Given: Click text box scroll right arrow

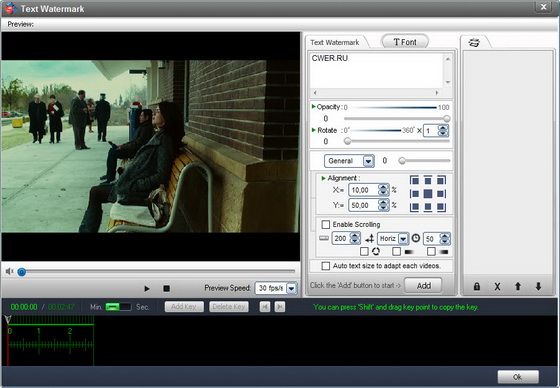Looking at the screenshot, I should pyautogui.click(x=437, y=93).
